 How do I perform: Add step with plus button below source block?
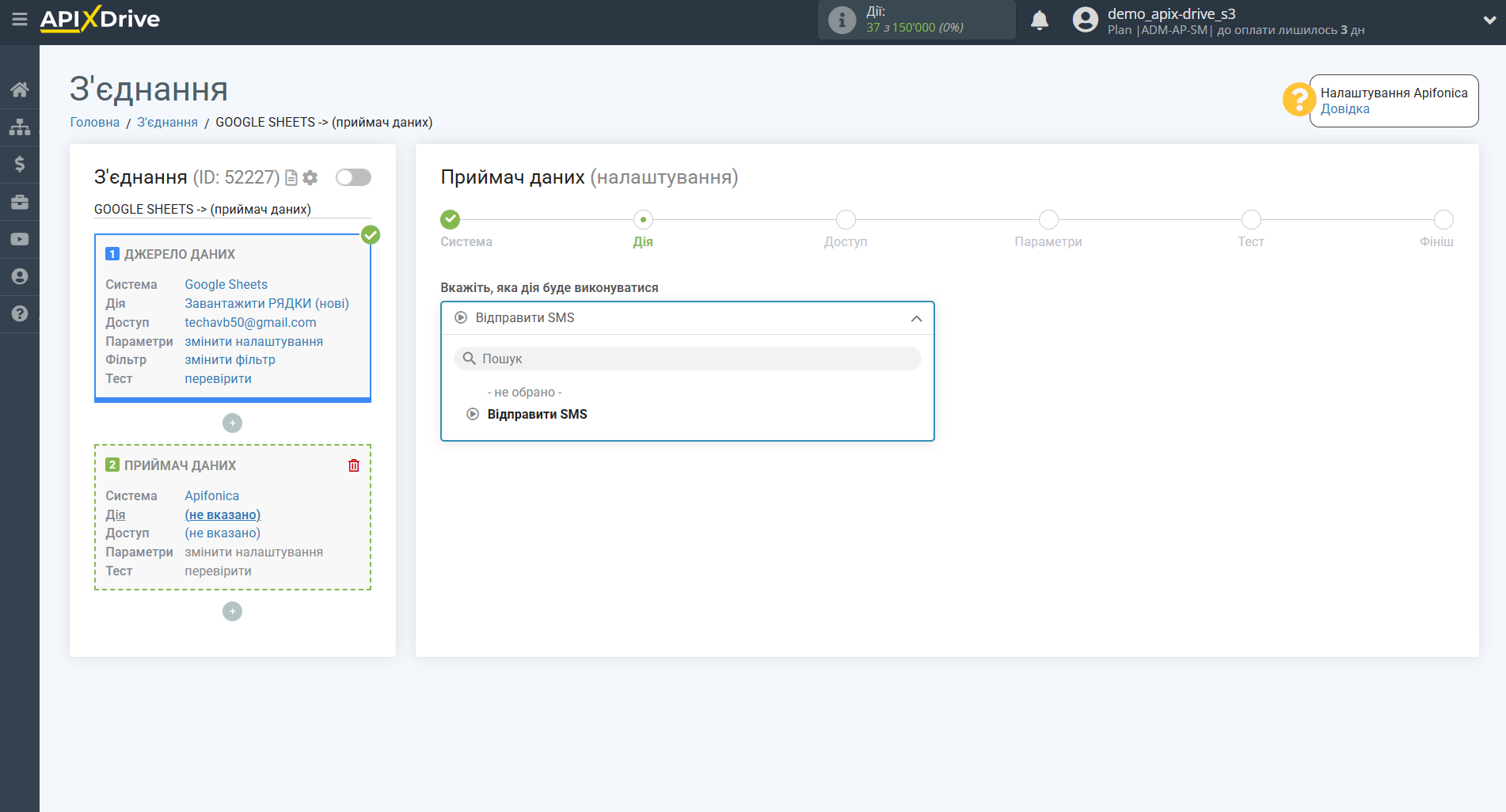pos(232,423)
